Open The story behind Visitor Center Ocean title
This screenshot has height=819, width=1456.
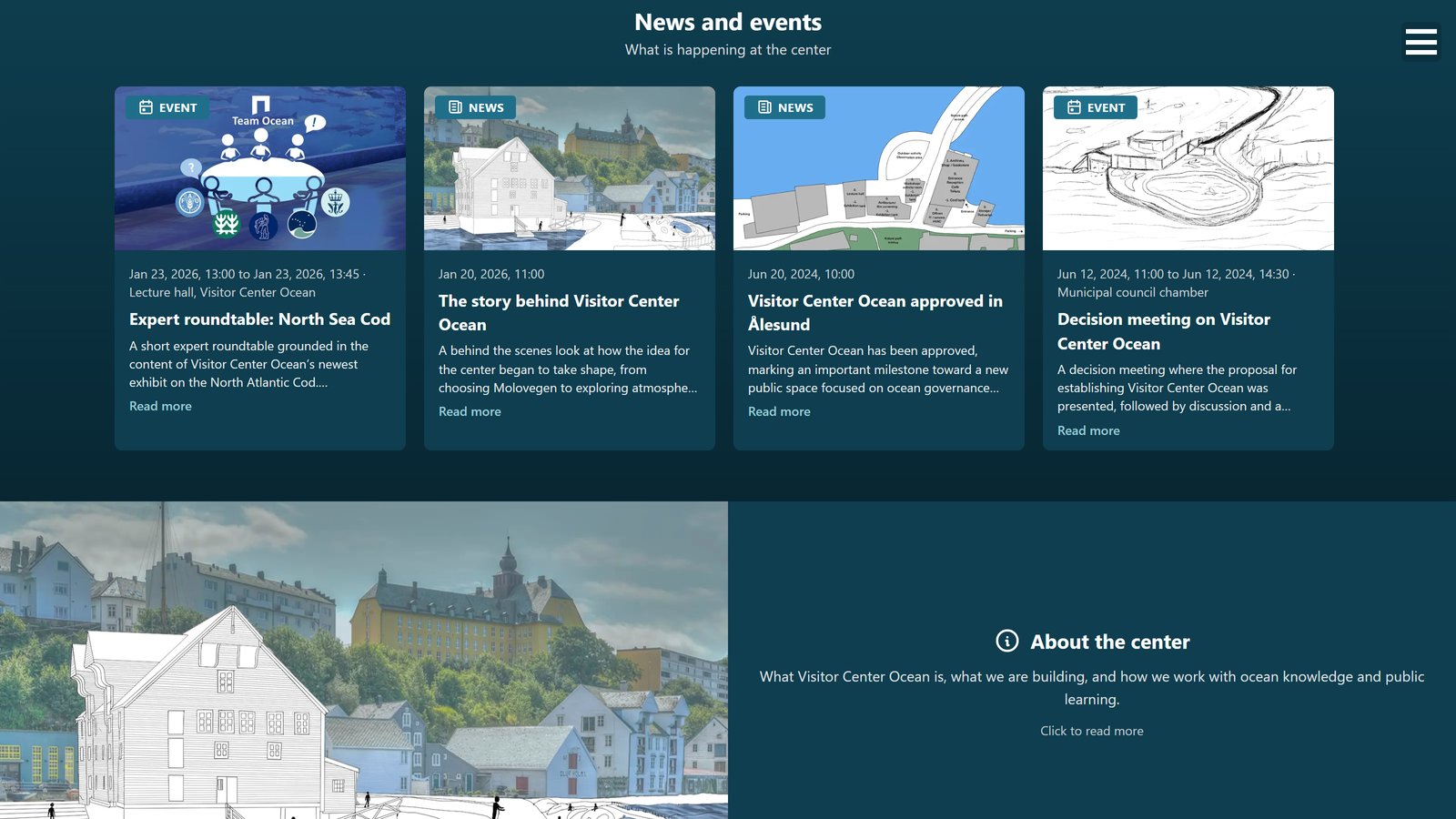pos(559,313)
